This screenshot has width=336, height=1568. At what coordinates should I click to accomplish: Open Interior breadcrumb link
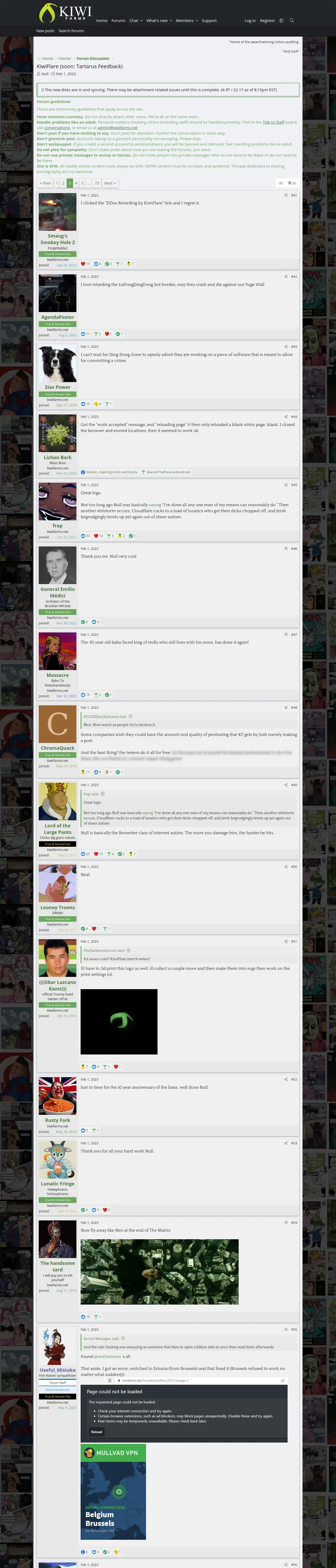click(x=65, y=59)
